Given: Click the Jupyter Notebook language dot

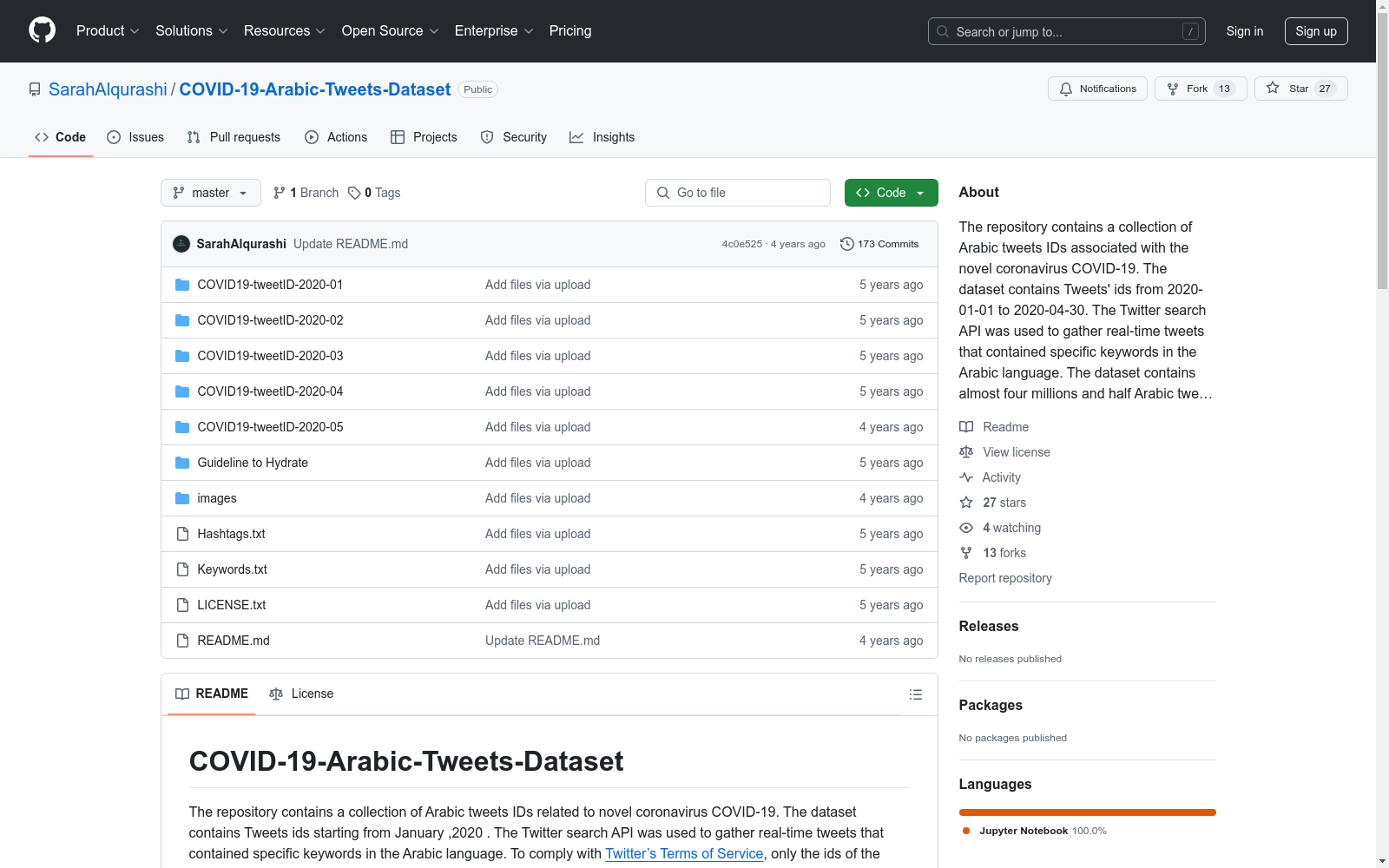Looking at the screenshot, I should (966, 831).
